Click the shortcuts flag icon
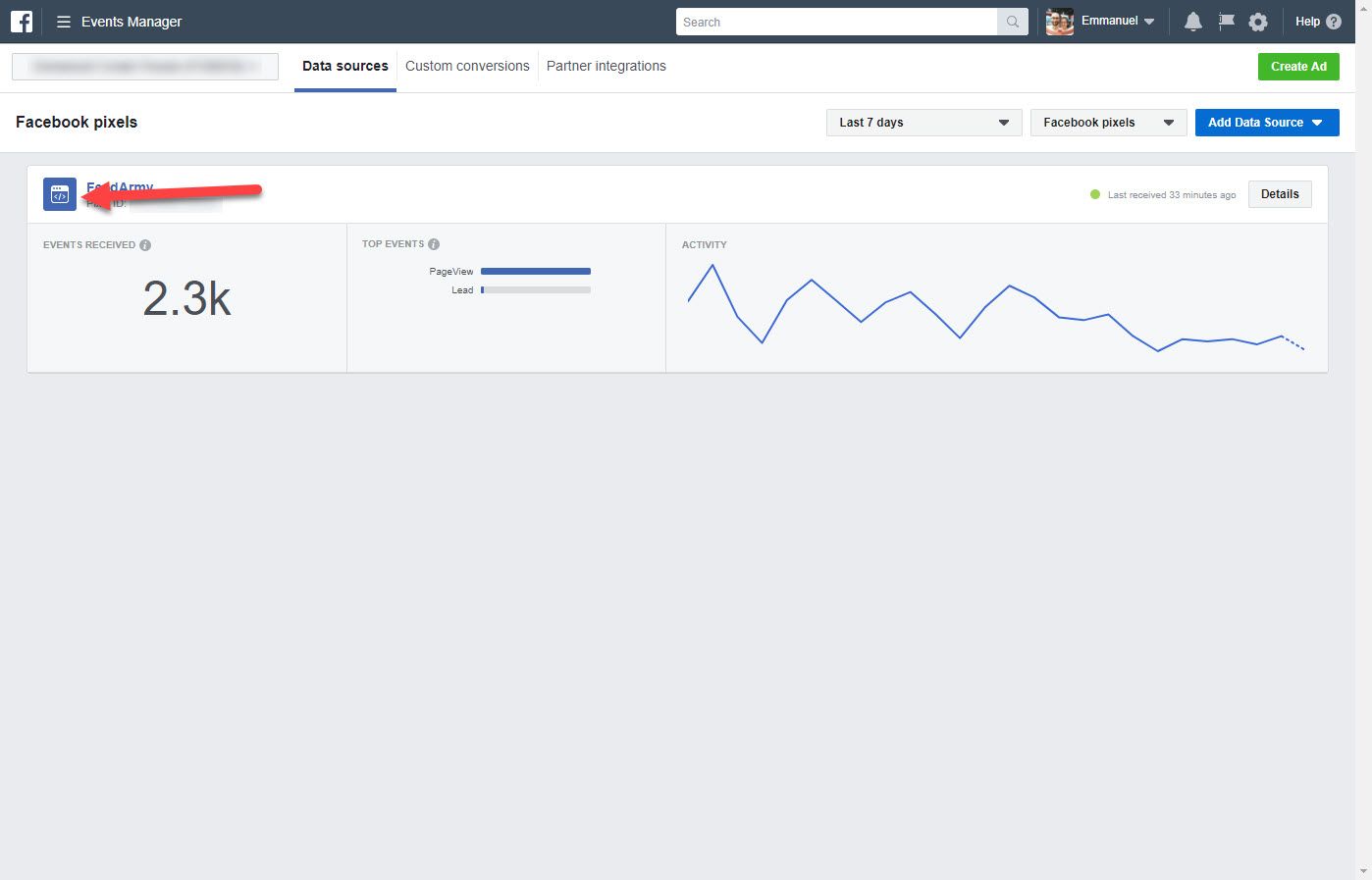The width and height of the screenshot is (1372, 880). (x=1226, y=21)
